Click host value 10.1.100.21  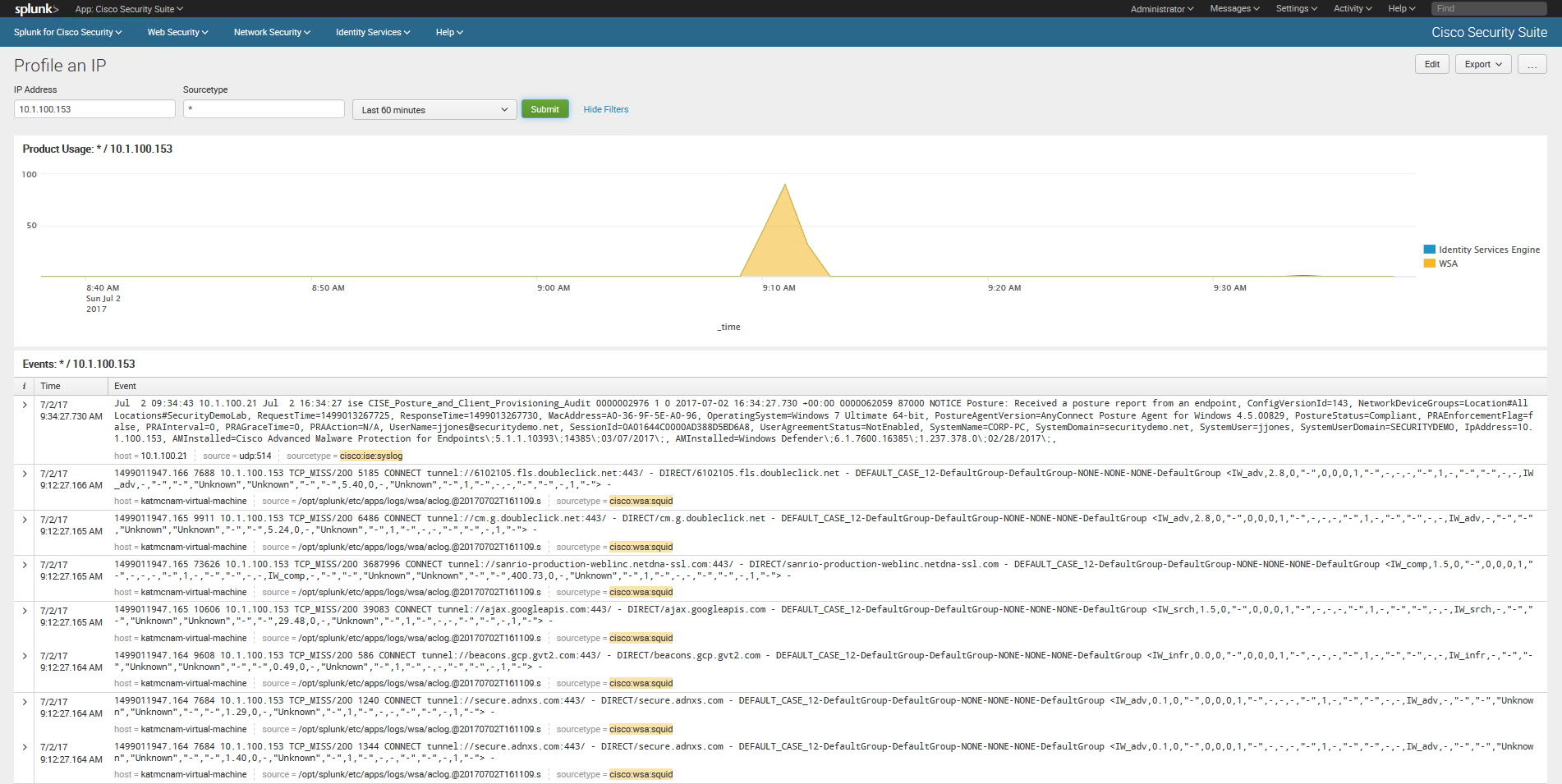163,456
